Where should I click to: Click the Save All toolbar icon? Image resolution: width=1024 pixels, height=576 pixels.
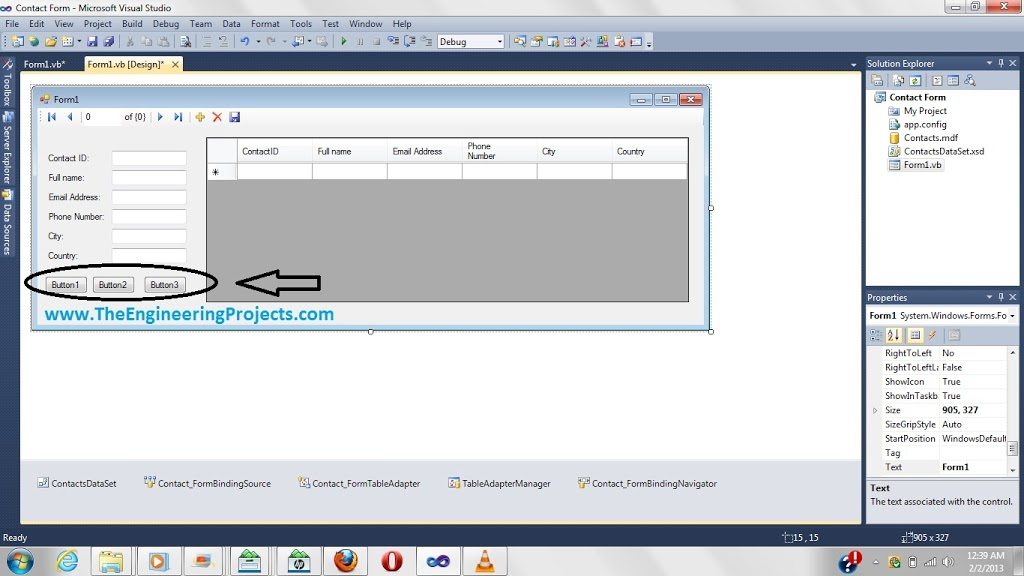coord(111,41)
